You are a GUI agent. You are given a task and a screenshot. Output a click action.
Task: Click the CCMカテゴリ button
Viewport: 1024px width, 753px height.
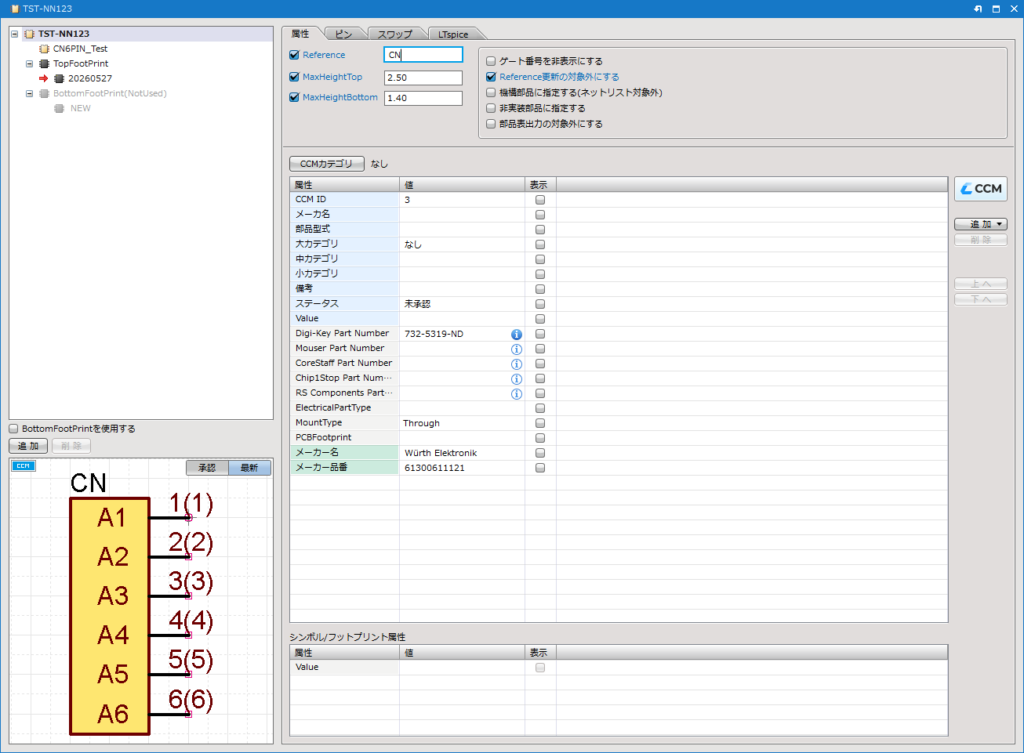pos(327,164)
